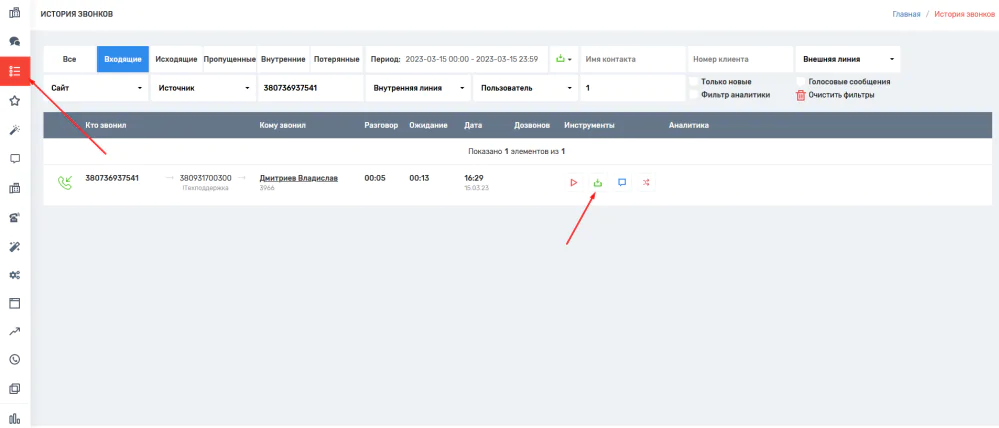Click the 'Имя контакта' input field
This screenshot has width=999, height=428.
pos(632,59)
